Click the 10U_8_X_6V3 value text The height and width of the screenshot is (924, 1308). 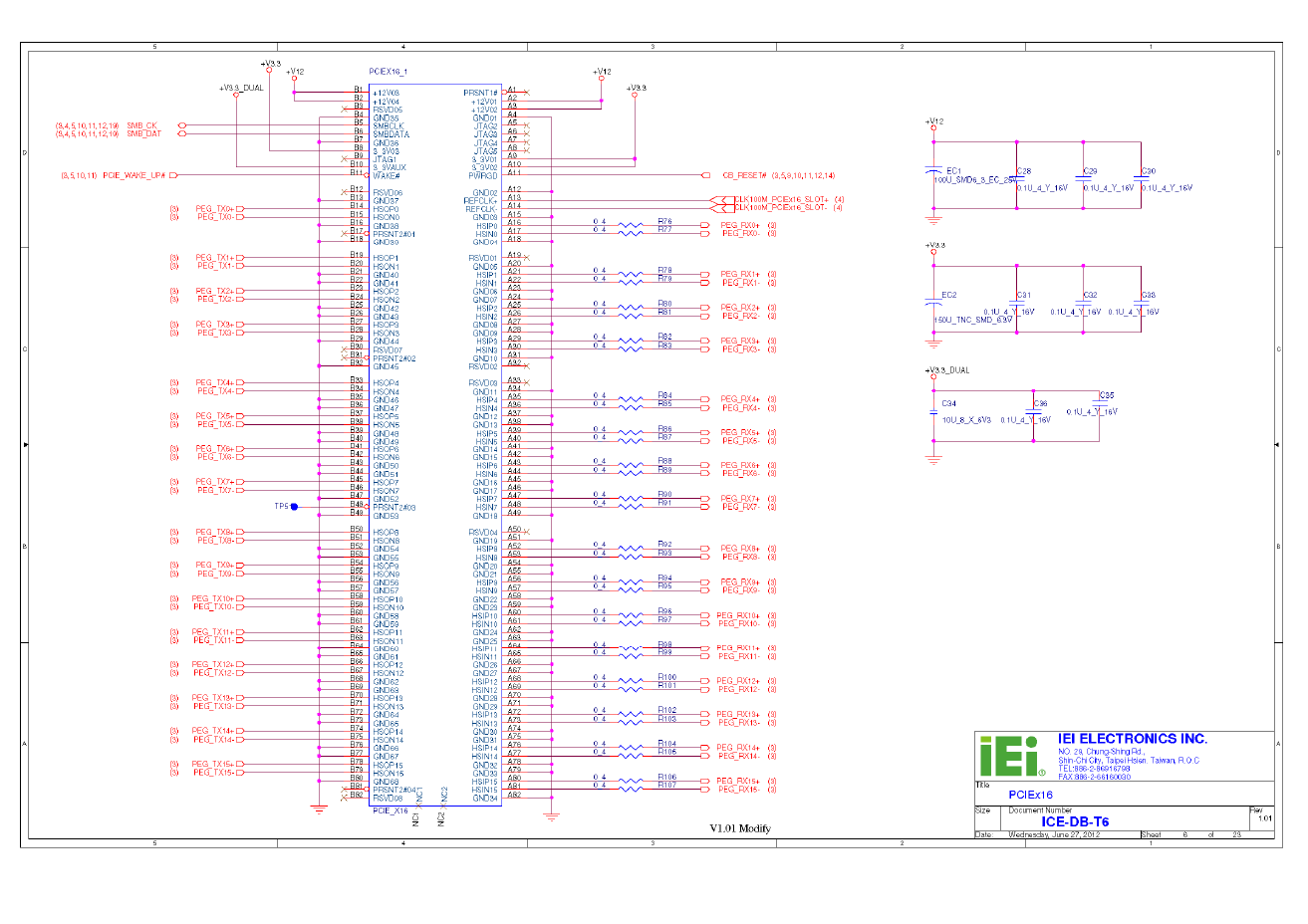point(966,420)
